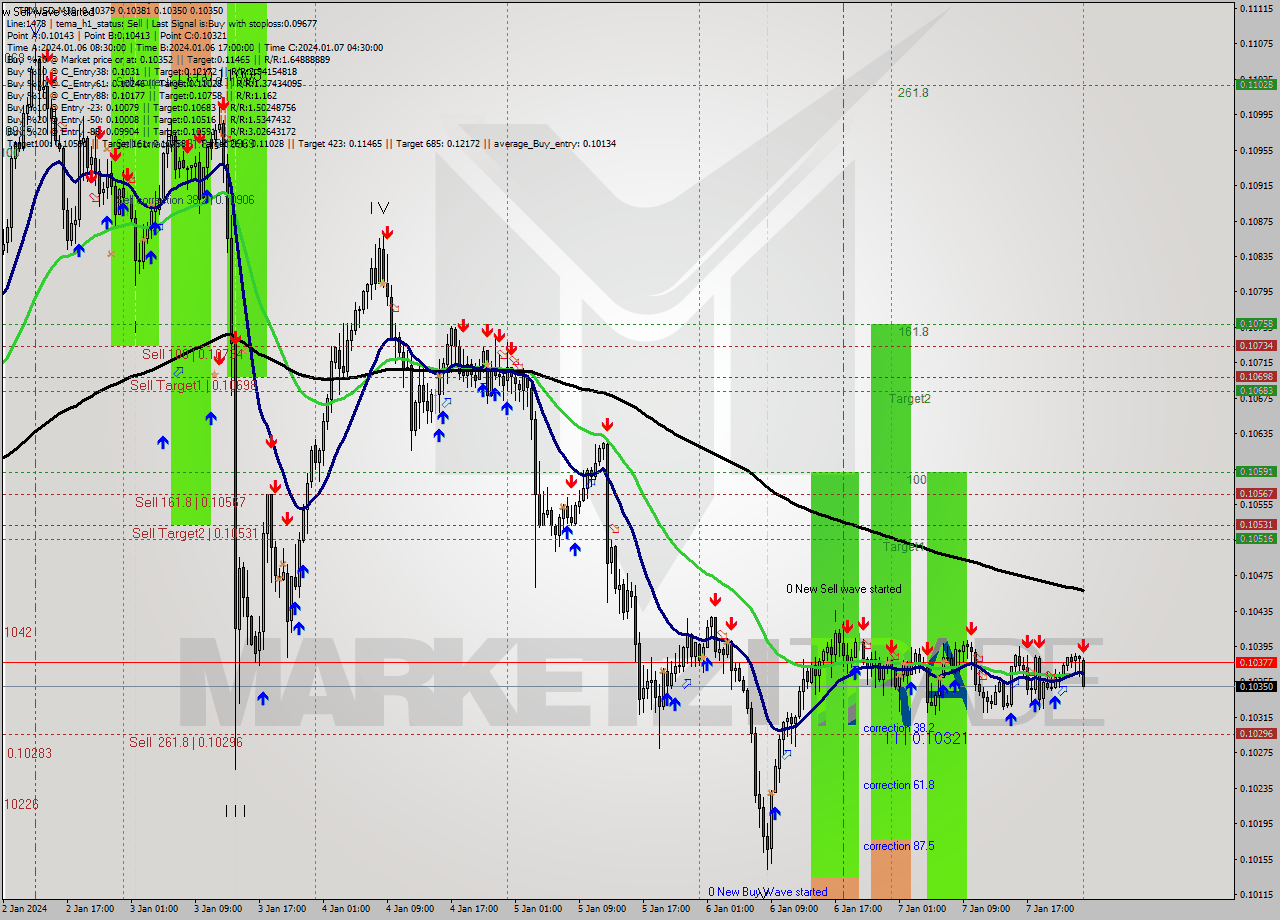The height and width of the screenshot is (920, 1280).
Task: Click the red 0.10531 price tag
Action: 1256,525
